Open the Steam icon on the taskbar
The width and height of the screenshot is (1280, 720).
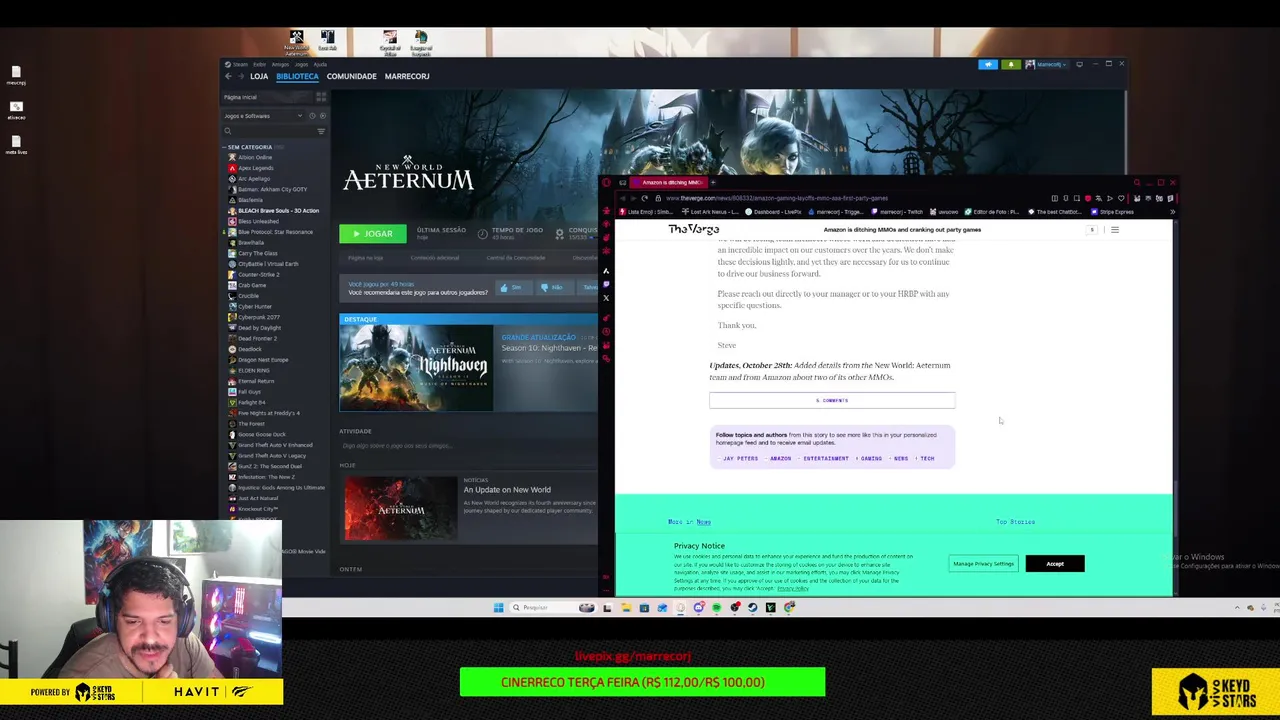click(x=752, y=607)
